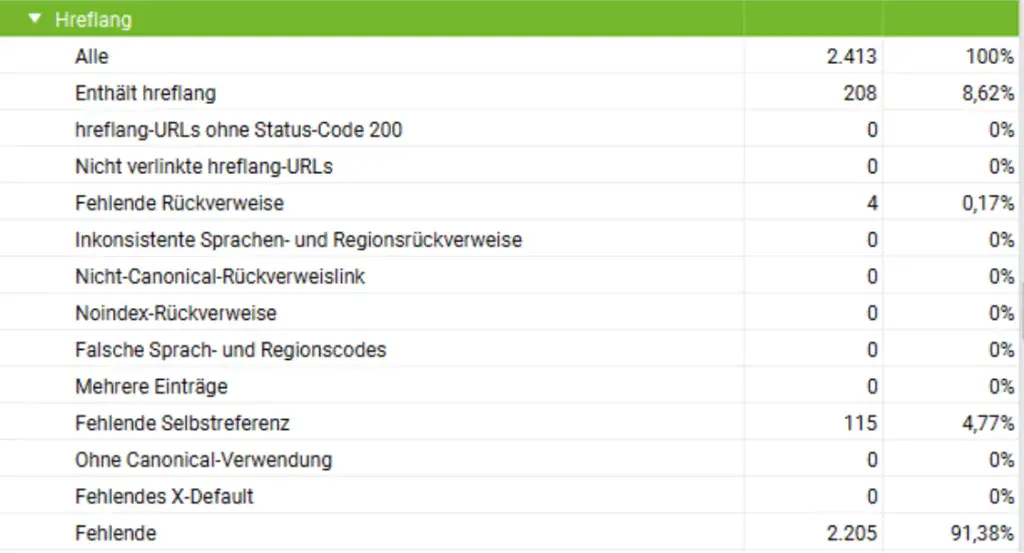Click Nicht verlinkte hreflang-URLs entry
This screenshot has height=553, width=1024.
[x=203, y=167]
